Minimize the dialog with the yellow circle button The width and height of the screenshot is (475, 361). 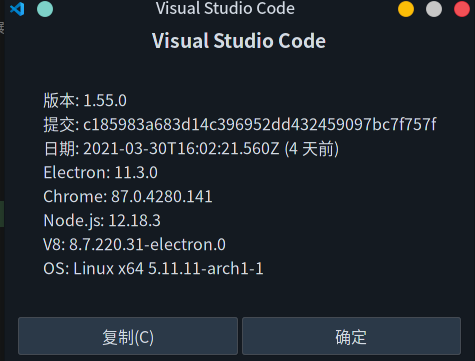pos(406,9)
